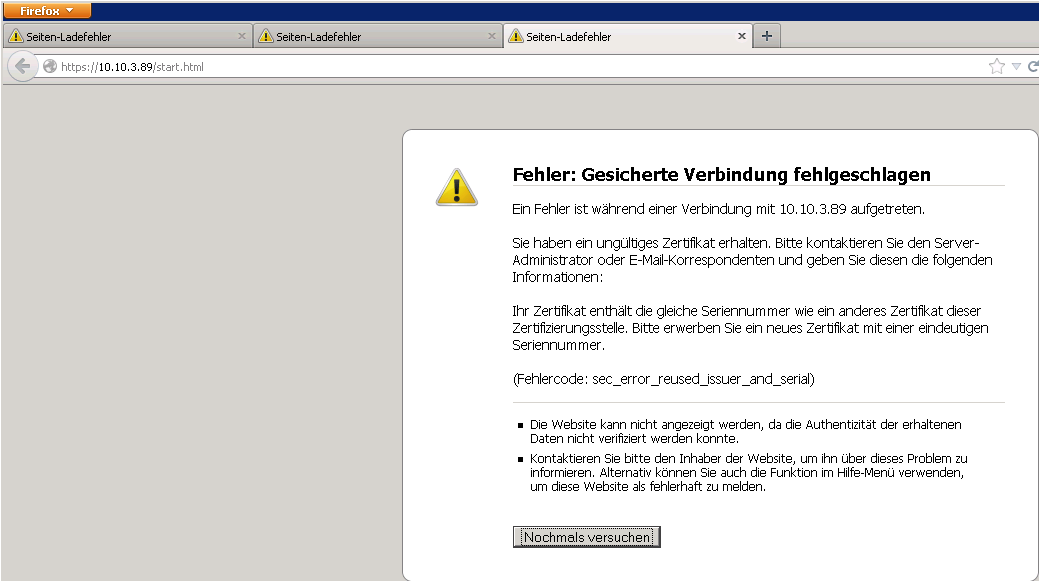Open a new tab with plus button
The image size is (1039, 581).
pos(767,36)
